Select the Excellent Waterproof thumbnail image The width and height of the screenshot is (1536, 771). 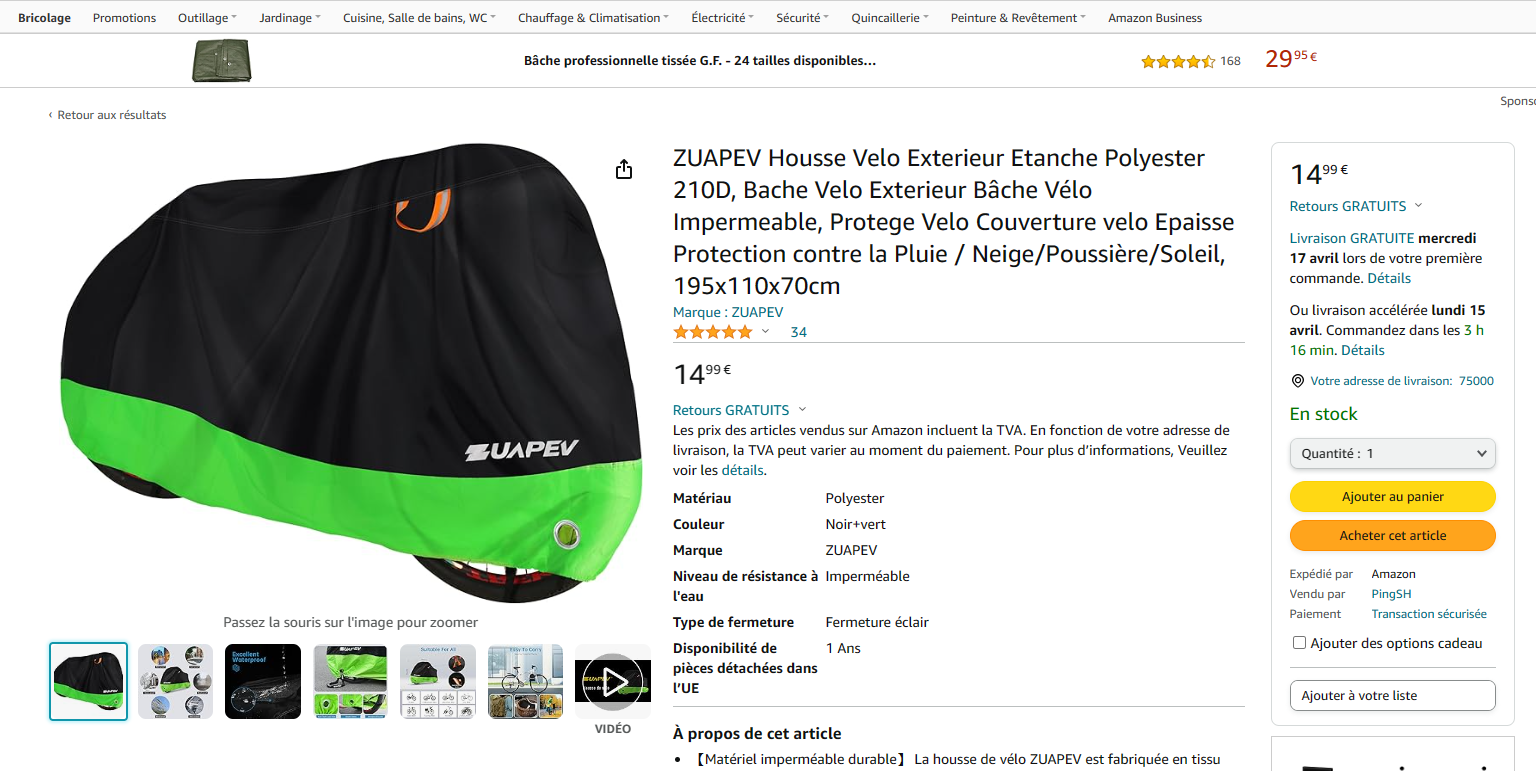[263, 681]
